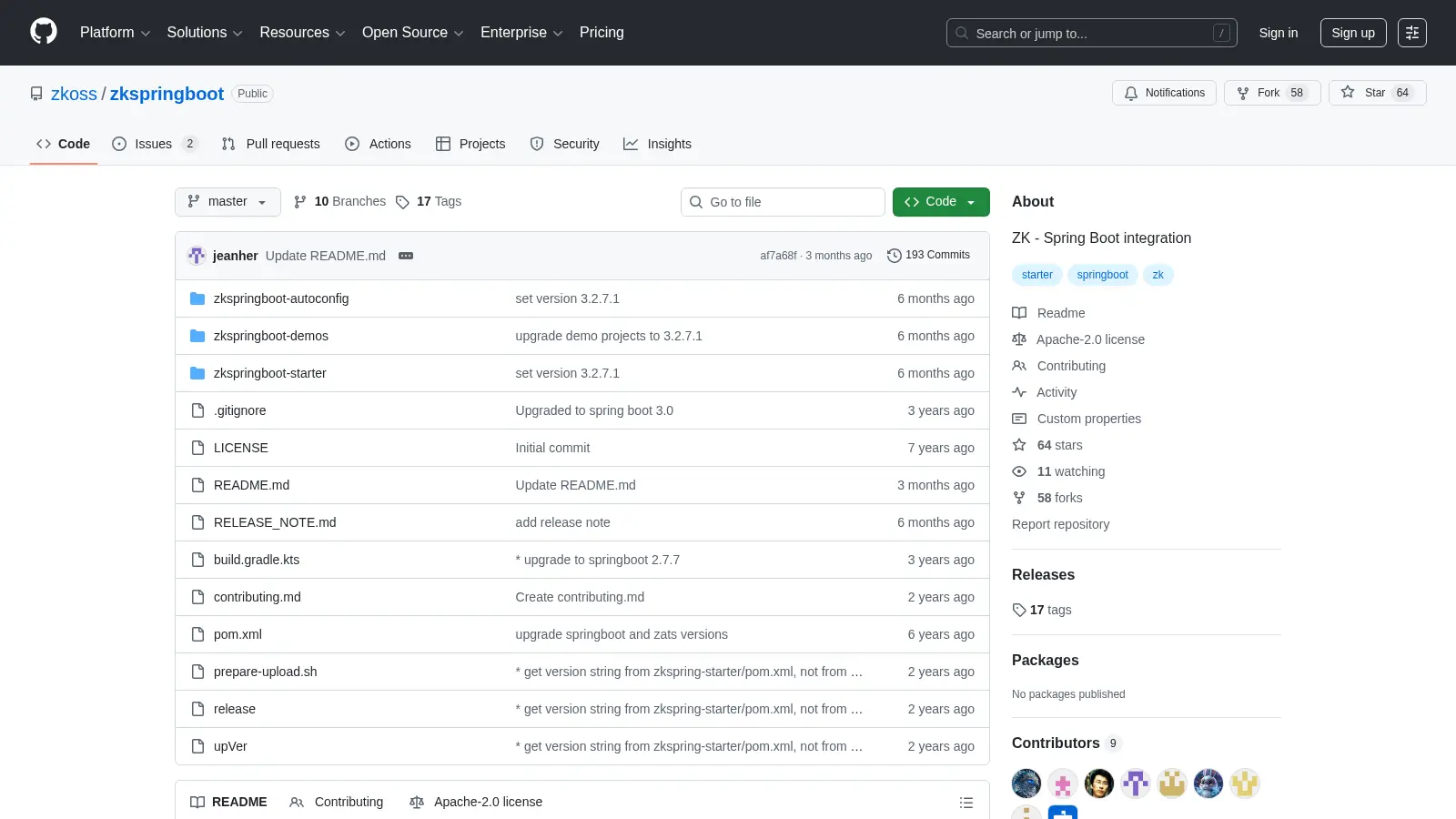Open build.gradle.kts file
Viewport: 1456px width, 819px height.
click(x=257, y=560)
